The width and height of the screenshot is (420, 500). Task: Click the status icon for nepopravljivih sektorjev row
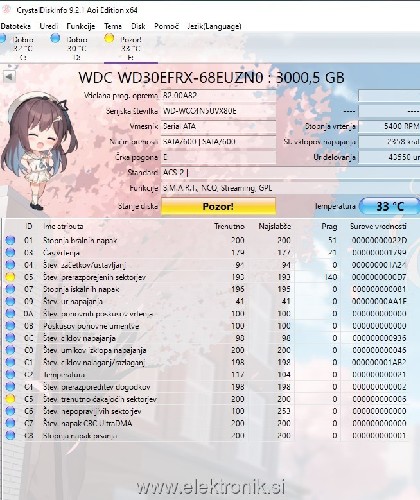pyautogui.click(x=10, y=411)
